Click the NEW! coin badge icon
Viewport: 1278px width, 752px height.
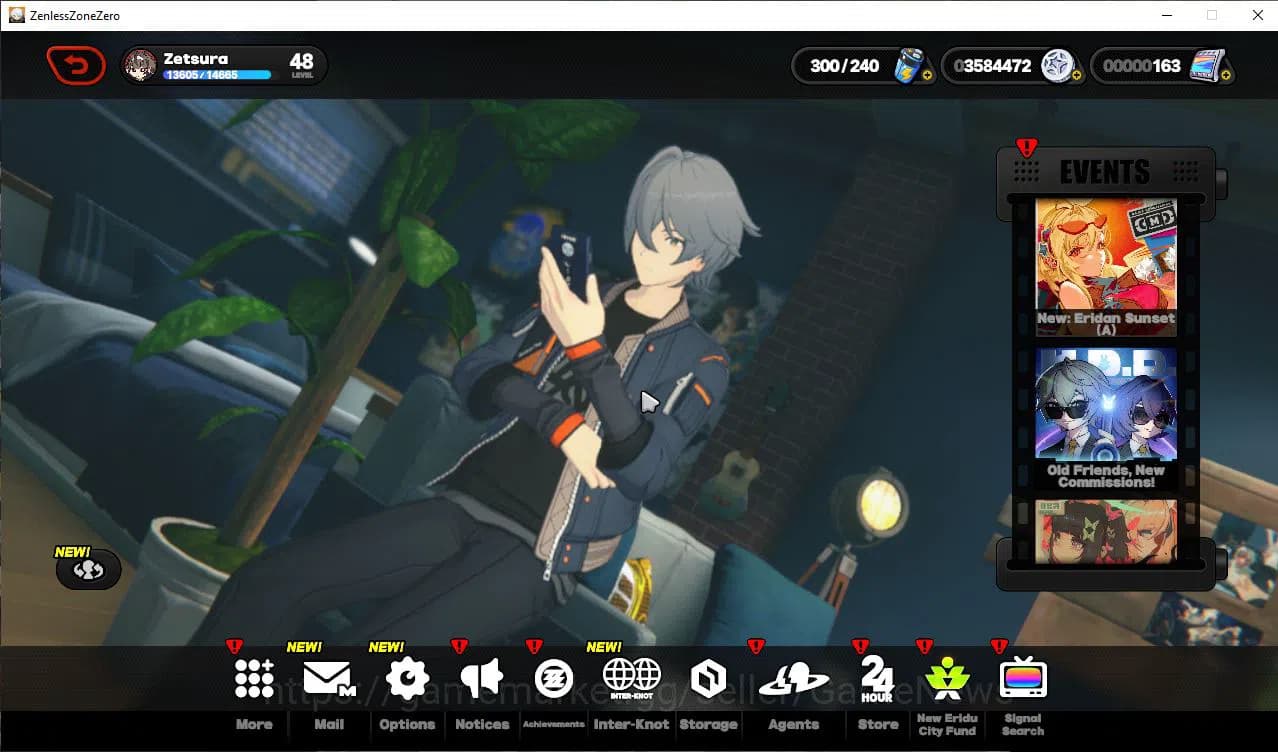(x=88, y=569)
